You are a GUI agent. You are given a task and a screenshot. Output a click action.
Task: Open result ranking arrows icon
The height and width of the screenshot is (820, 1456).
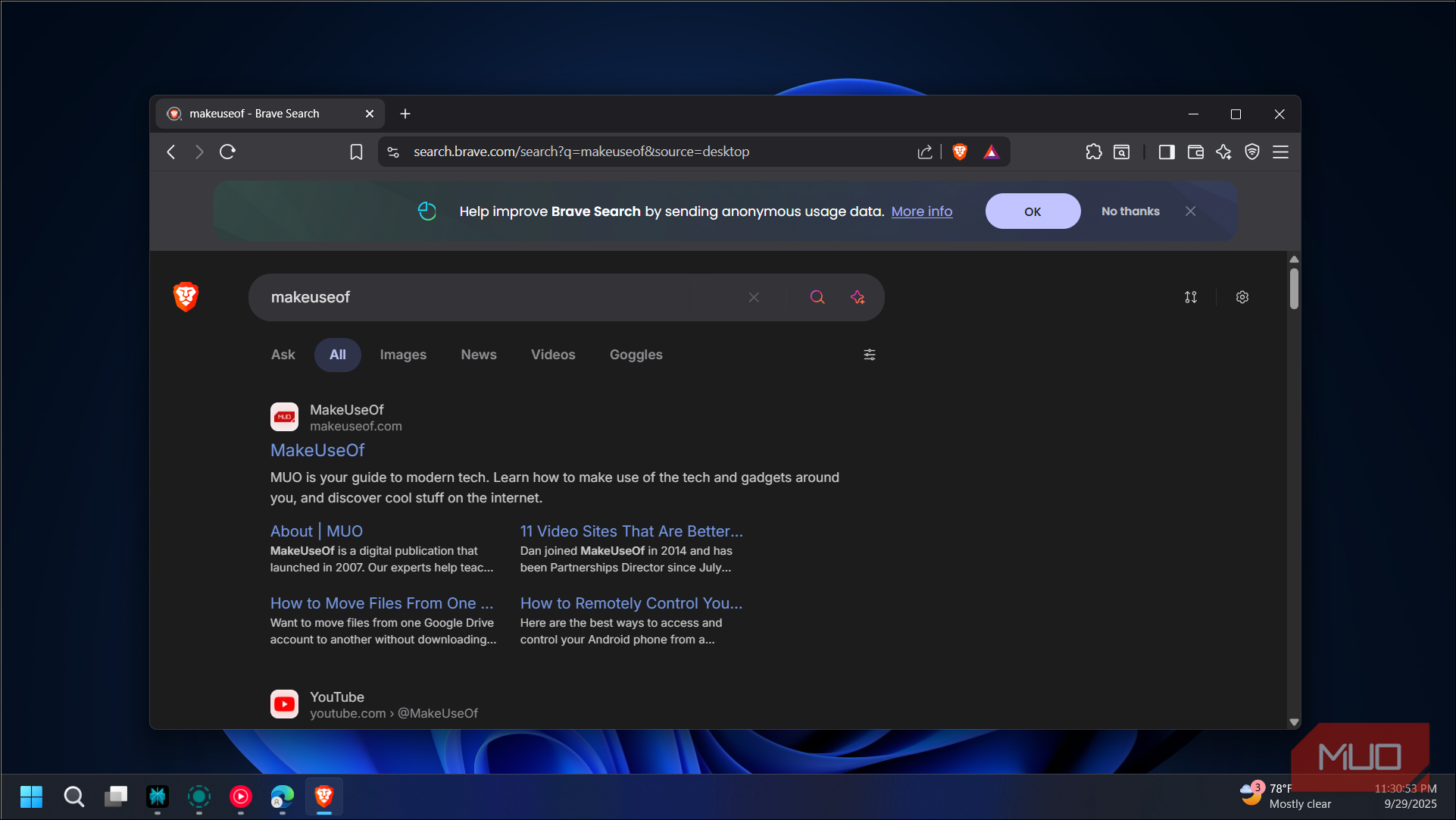[1191, 297]
